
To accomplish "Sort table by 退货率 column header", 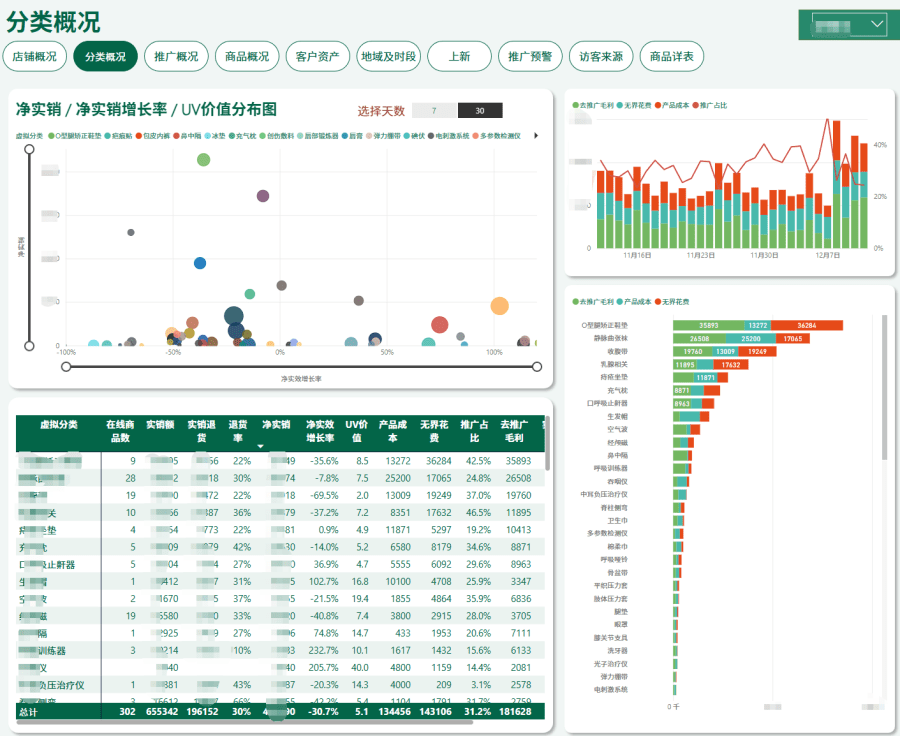I will pos(241,431).
